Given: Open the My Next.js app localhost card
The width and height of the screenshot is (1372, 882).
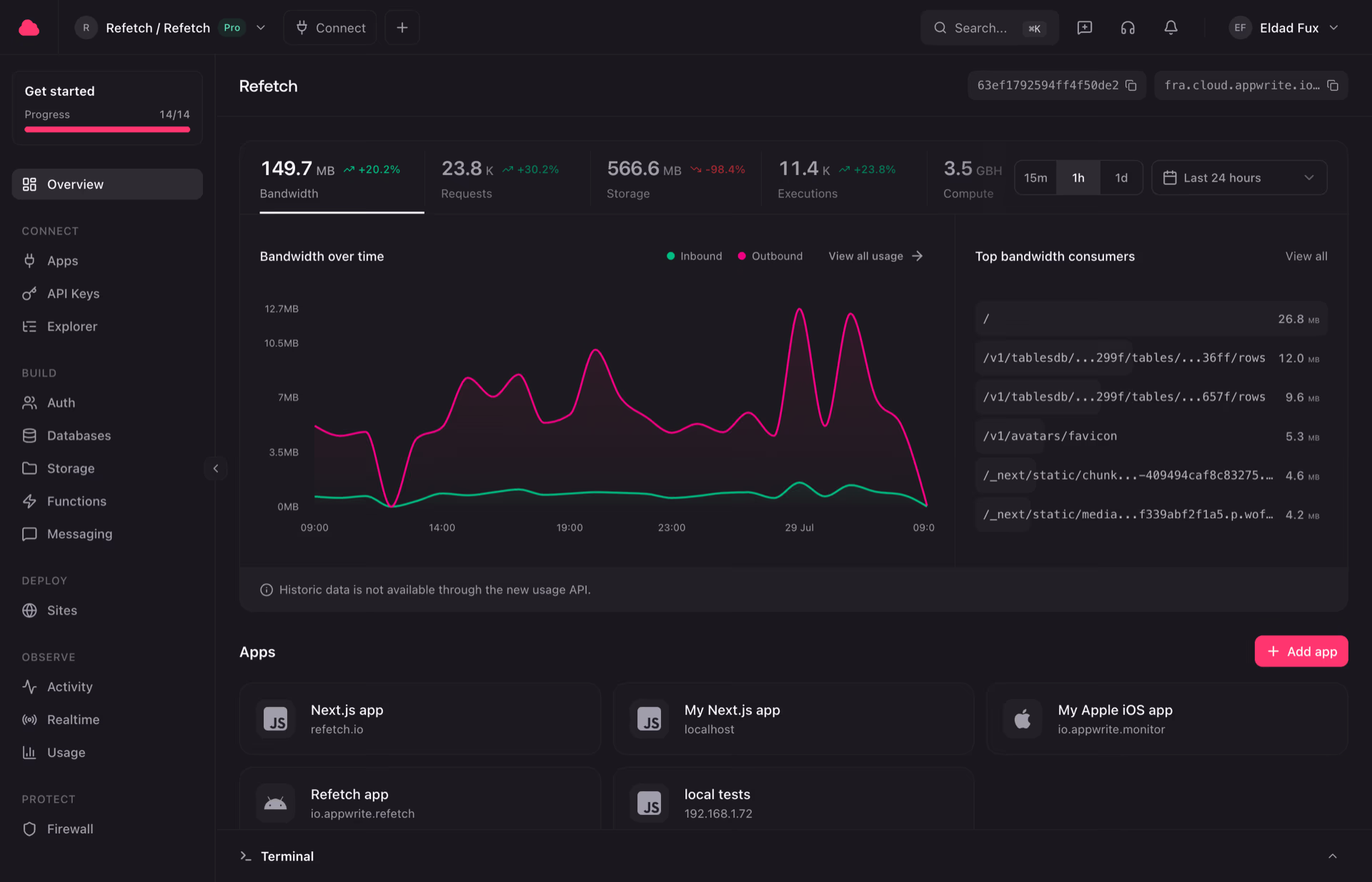Looking at the screenshot, I should point(793,718).
